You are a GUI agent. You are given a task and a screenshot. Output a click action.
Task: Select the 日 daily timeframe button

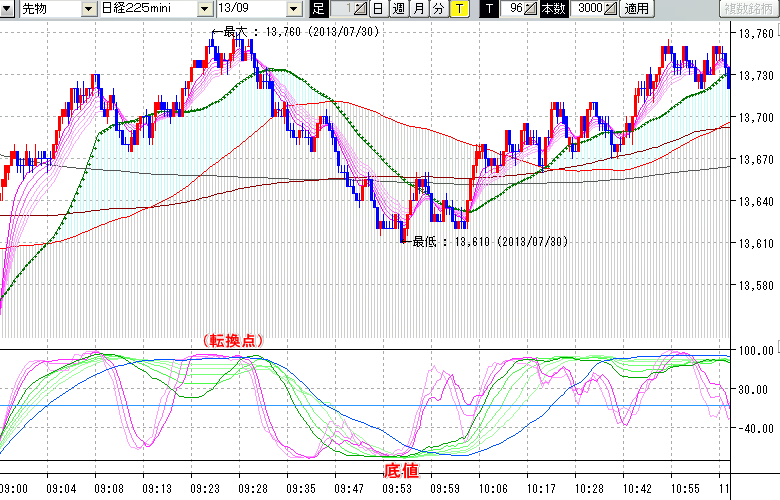tap(378, 9)
